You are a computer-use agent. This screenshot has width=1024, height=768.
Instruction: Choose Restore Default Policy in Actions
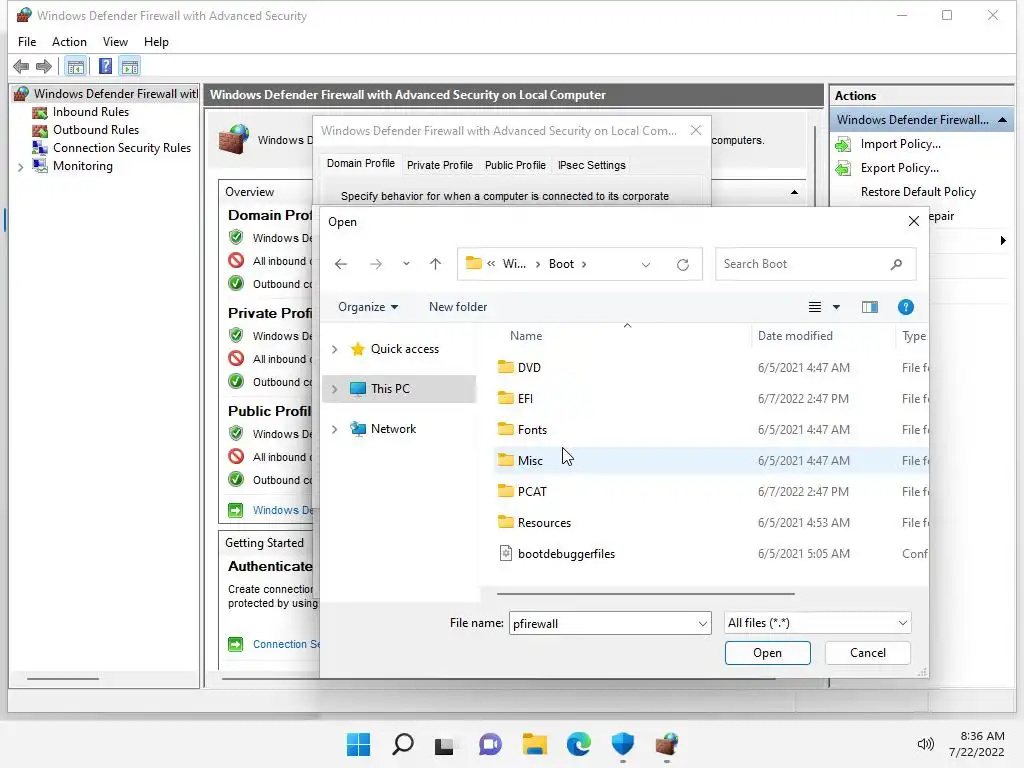click(918, 192)
